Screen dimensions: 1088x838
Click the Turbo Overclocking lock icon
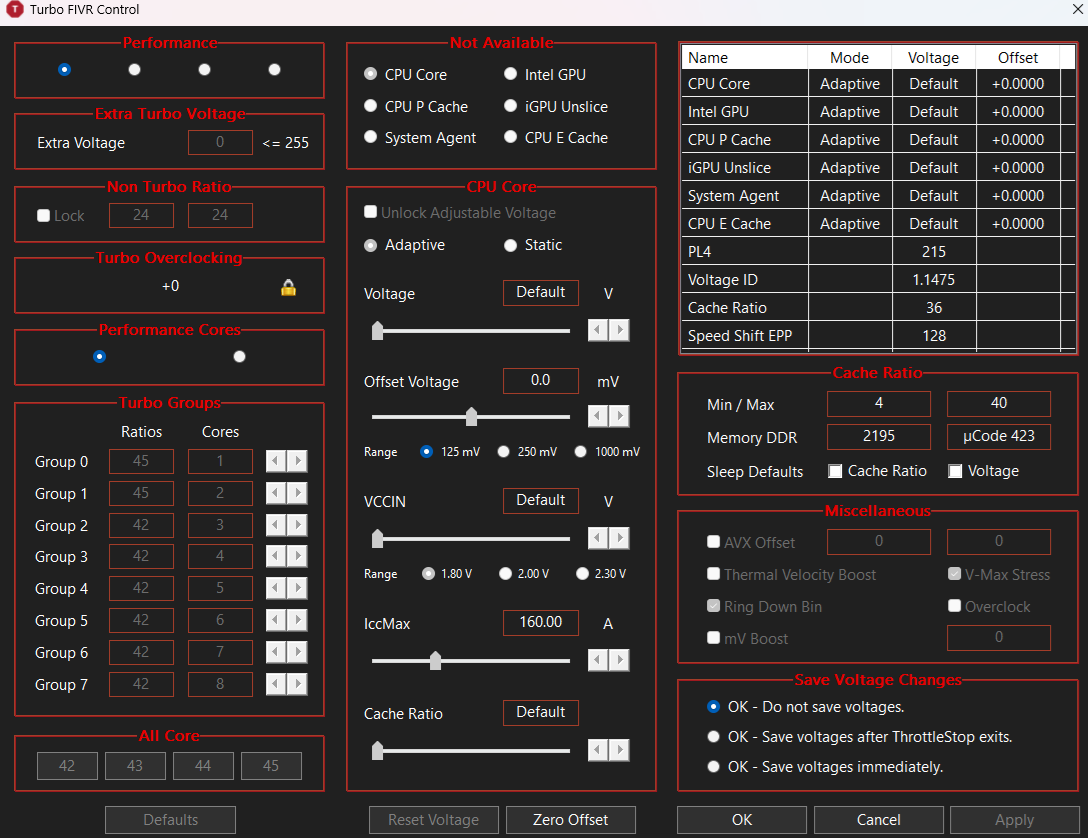[x=289, y=287]
